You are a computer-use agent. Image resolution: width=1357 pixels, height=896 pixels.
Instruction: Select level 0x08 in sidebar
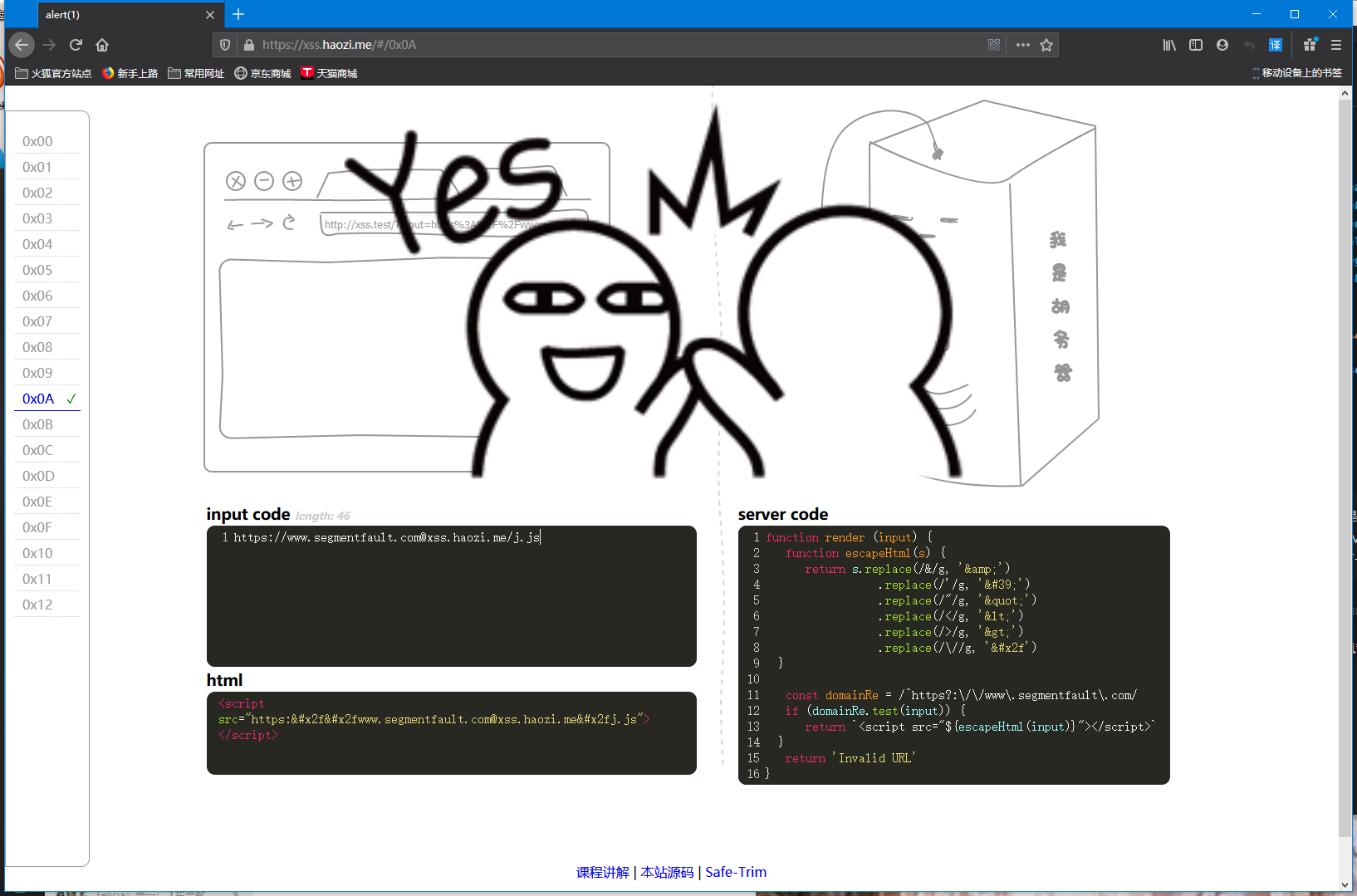click(x=47, y=347)
